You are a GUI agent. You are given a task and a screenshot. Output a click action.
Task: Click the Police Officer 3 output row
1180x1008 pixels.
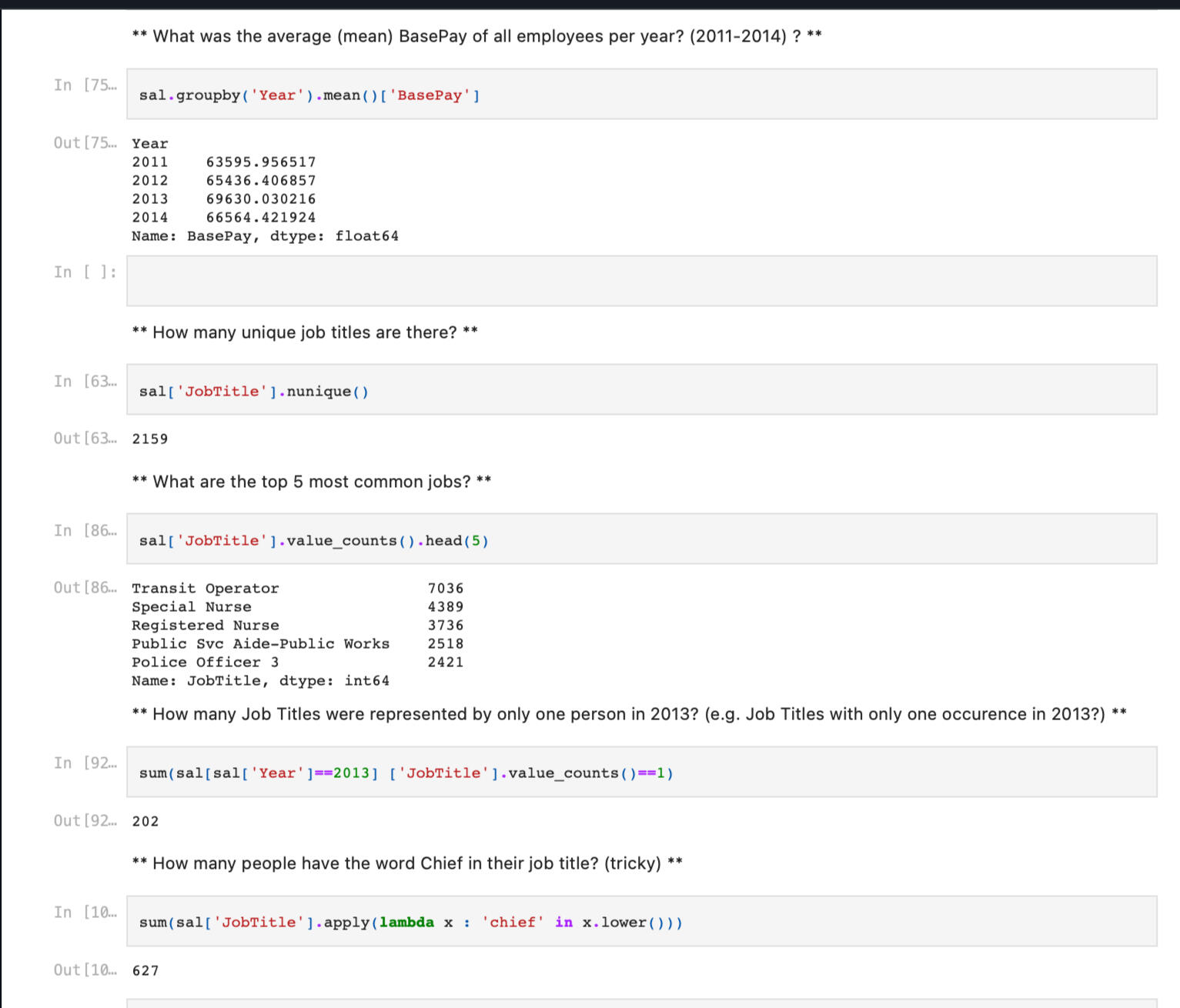pos(297,663)
